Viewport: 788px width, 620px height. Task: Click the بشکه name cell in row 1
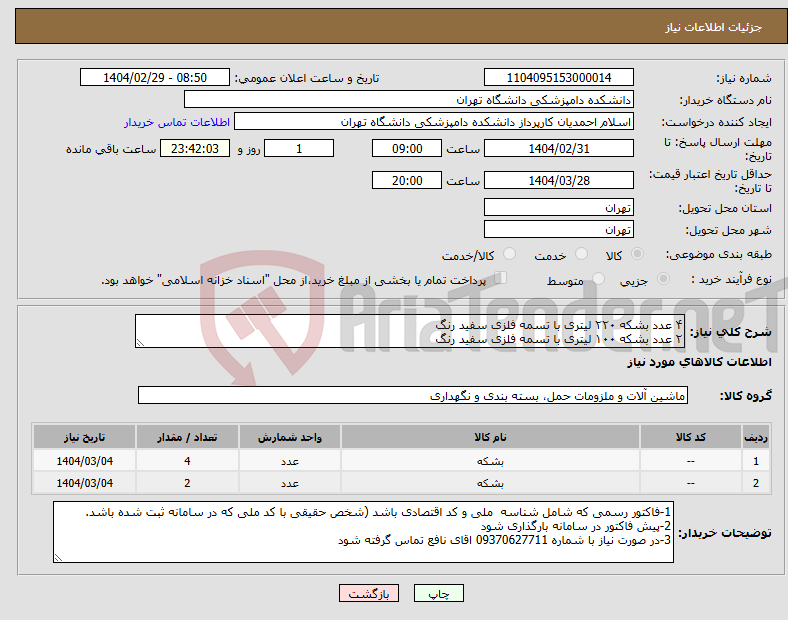pos(490,461)
